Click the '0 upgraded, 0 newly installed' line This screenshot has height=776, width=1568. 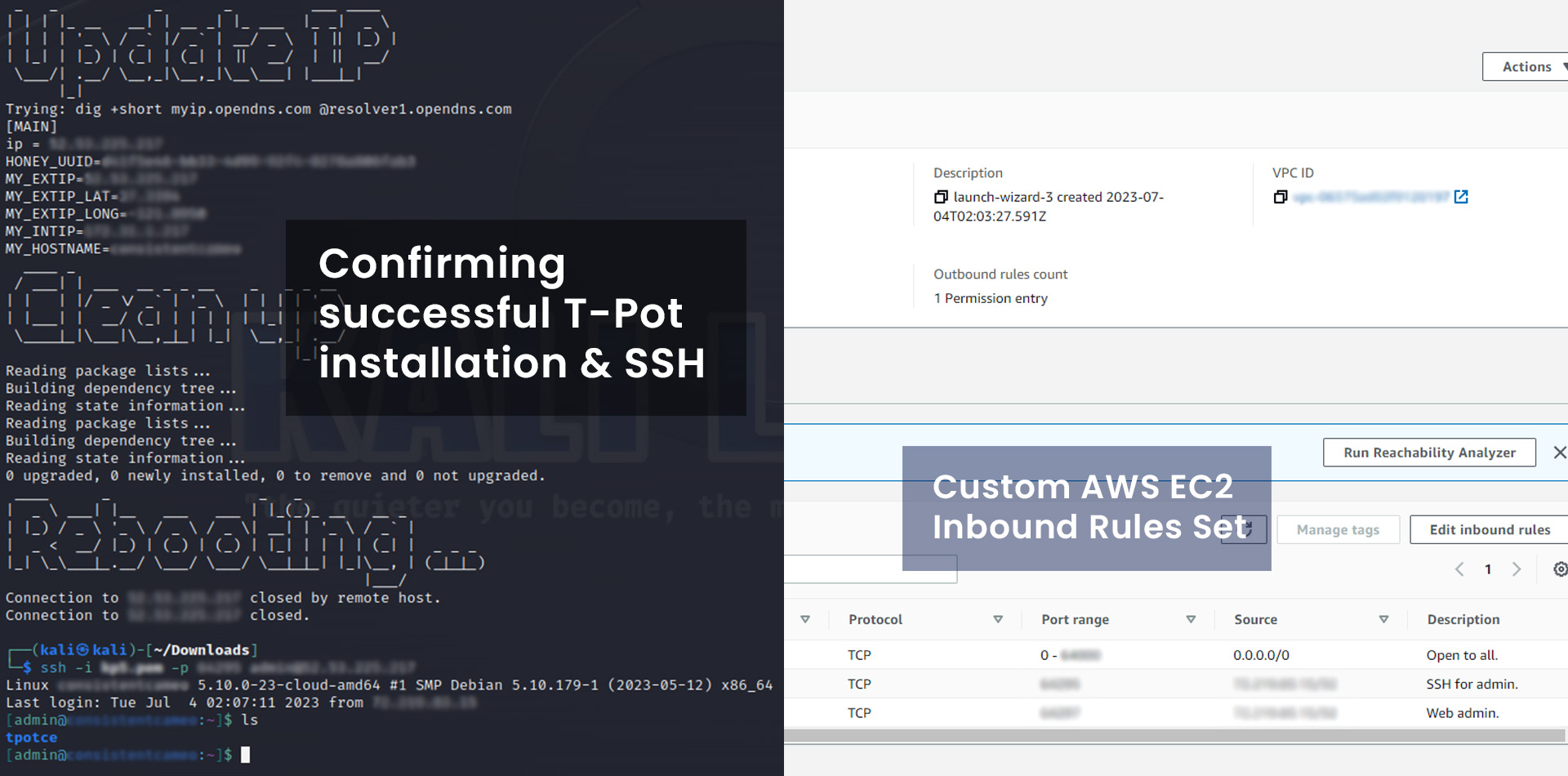274,475
